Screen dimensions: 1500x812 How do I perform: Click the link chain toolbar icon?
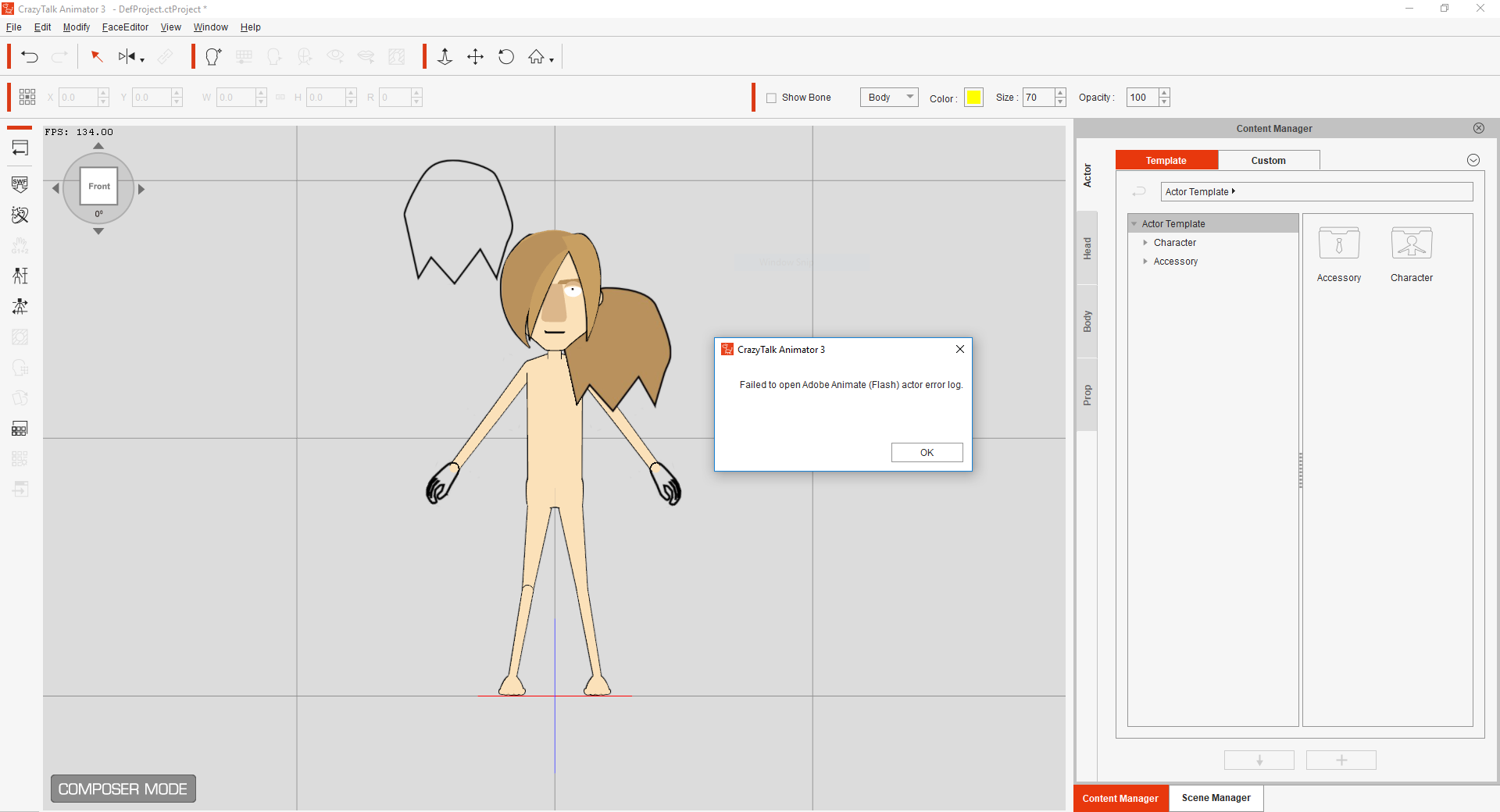tap(166, 56)
